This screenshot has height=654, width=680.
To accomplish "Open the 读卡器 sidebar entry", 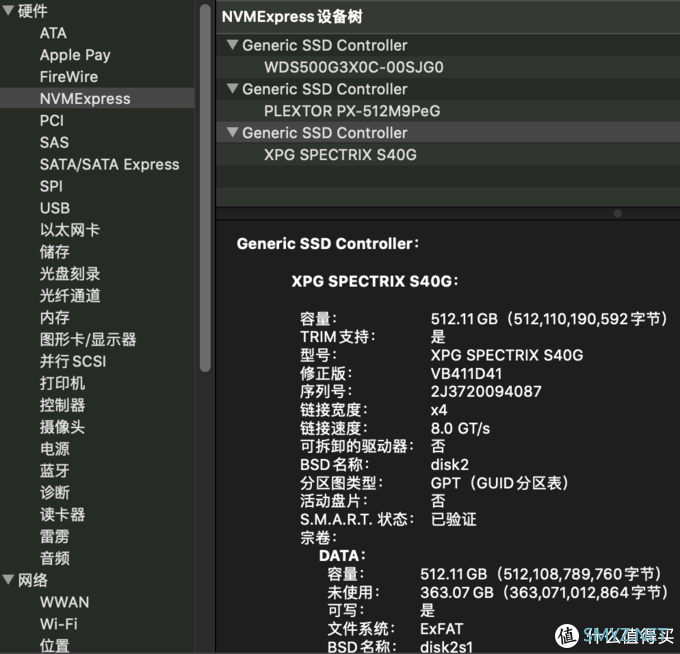I will [62, 514].
